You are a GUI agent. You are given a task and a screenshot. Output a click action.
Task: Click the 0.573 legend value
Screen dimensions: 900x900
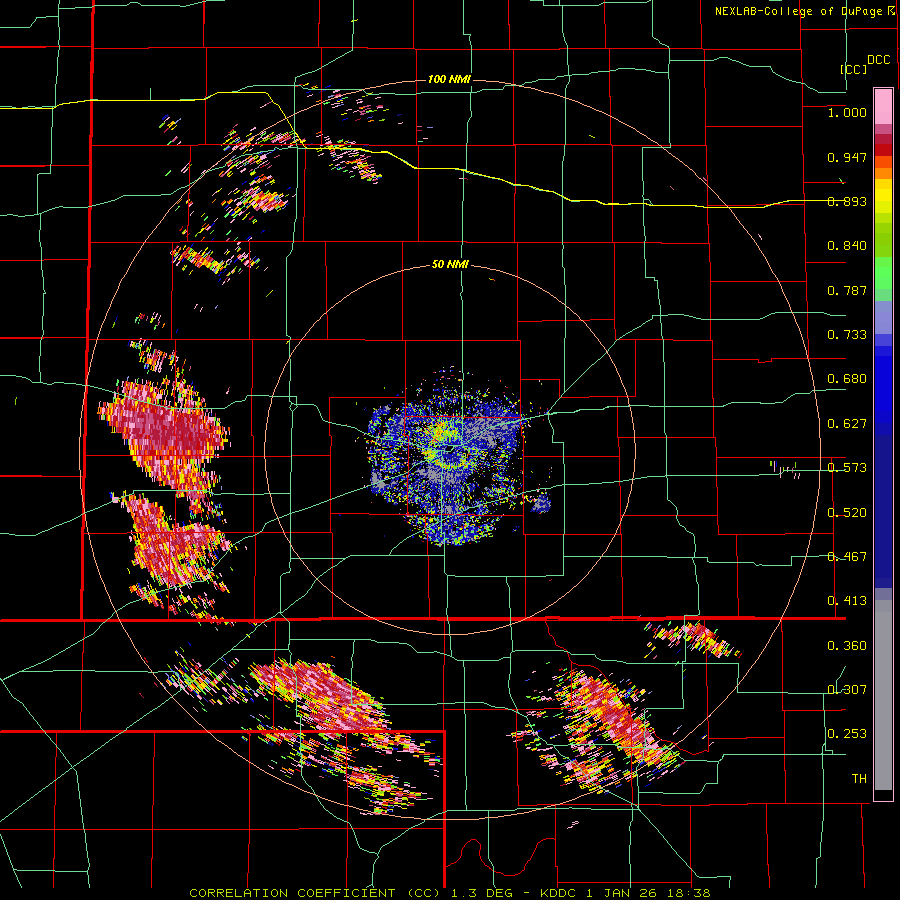click(x=847, y=468)
